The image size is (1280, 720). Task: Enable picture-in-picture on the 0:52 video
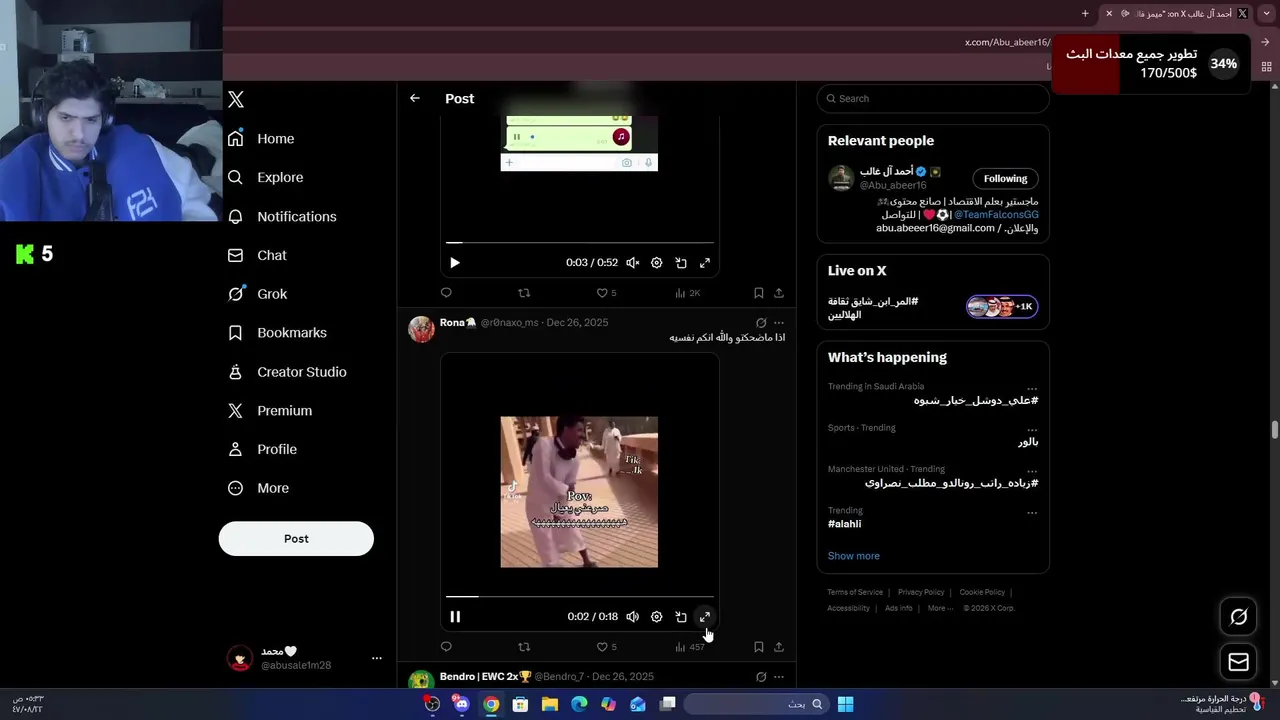(x=681, y=263)
